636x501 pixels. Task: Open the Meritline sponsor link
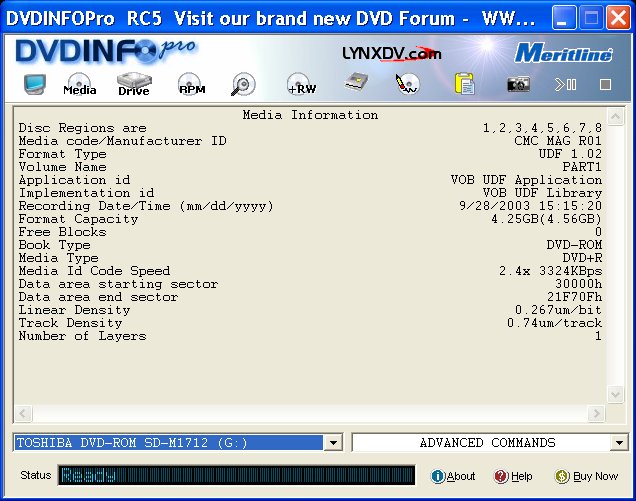564,54
